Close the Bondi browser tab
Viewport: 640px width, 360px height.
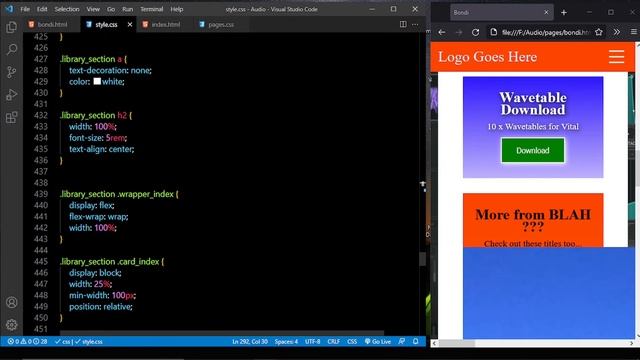(x=546, y=13)
